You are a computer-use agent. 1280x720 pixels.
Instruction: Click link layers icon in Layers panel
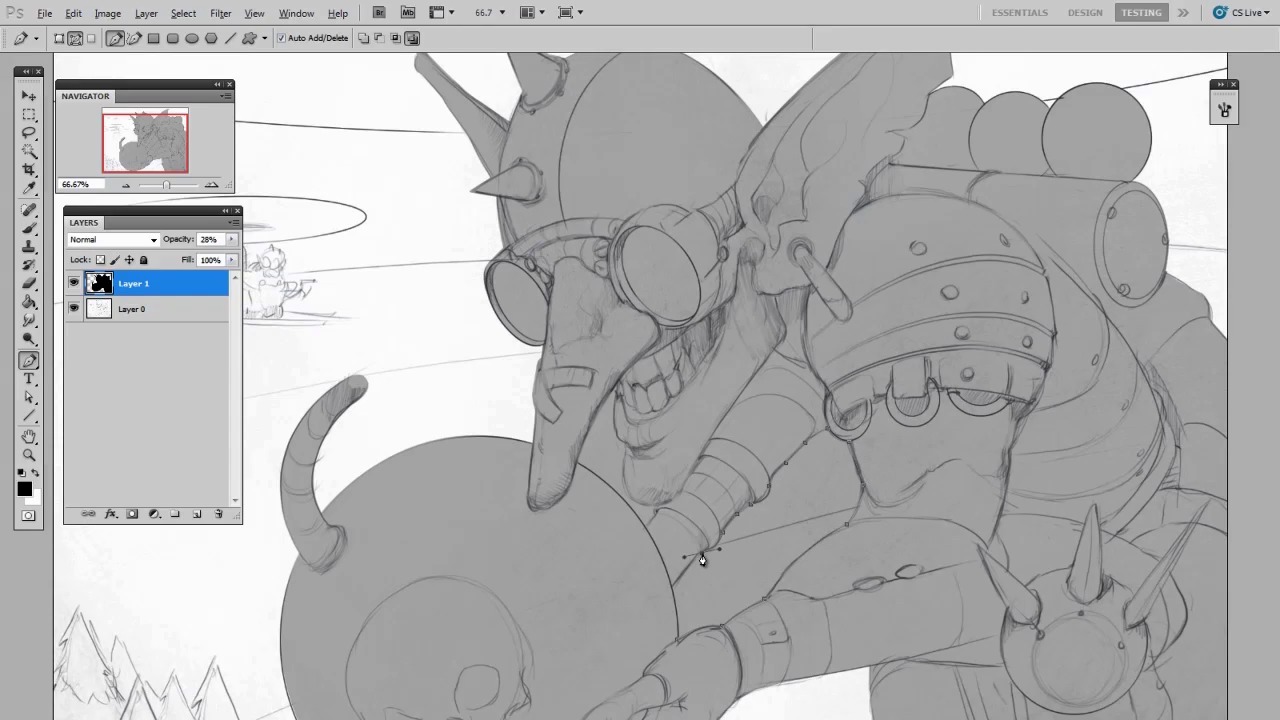pyautogui.click(x=89, y=514)
